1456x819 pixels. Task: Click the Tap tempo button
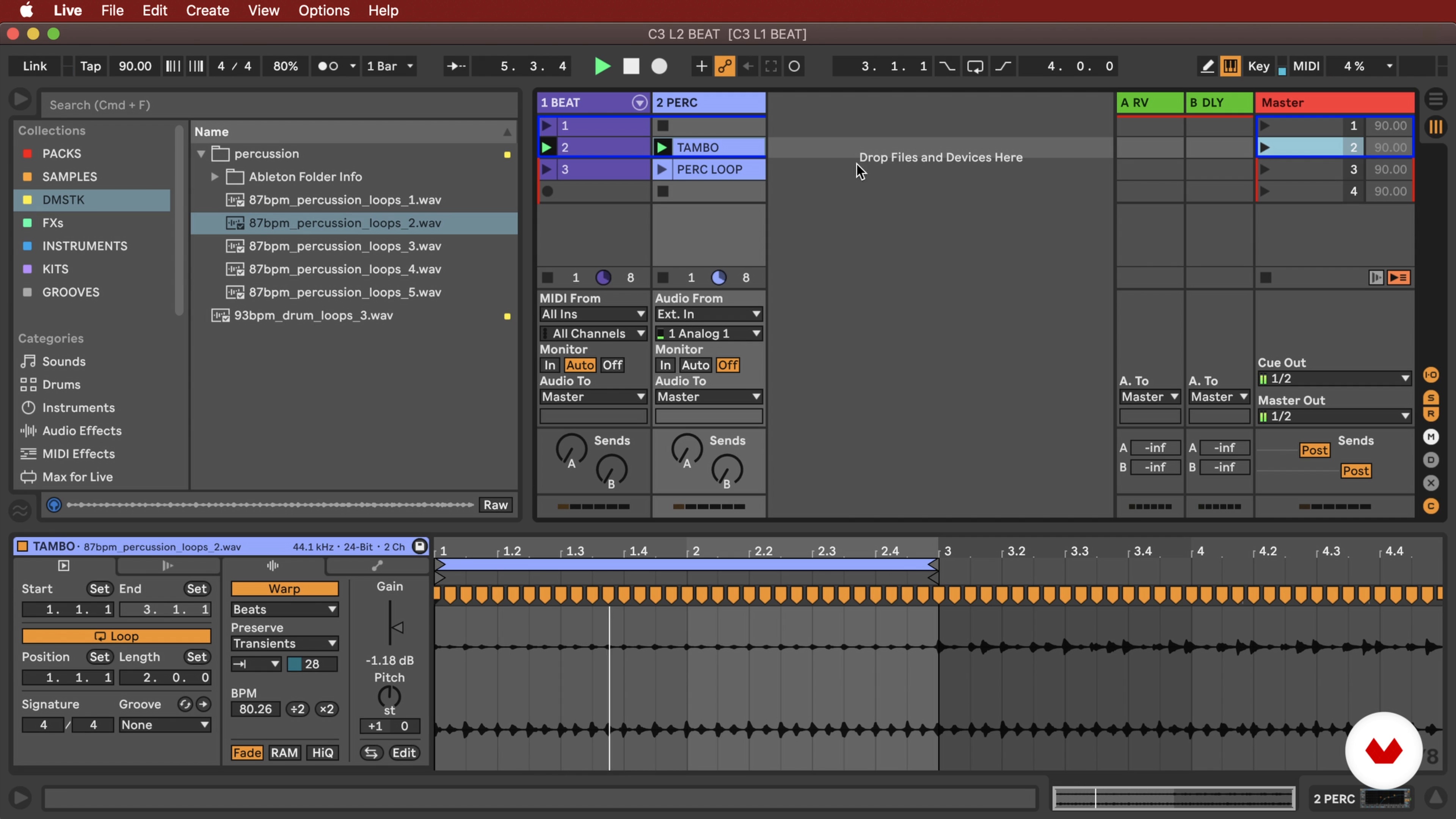point(91,66)
